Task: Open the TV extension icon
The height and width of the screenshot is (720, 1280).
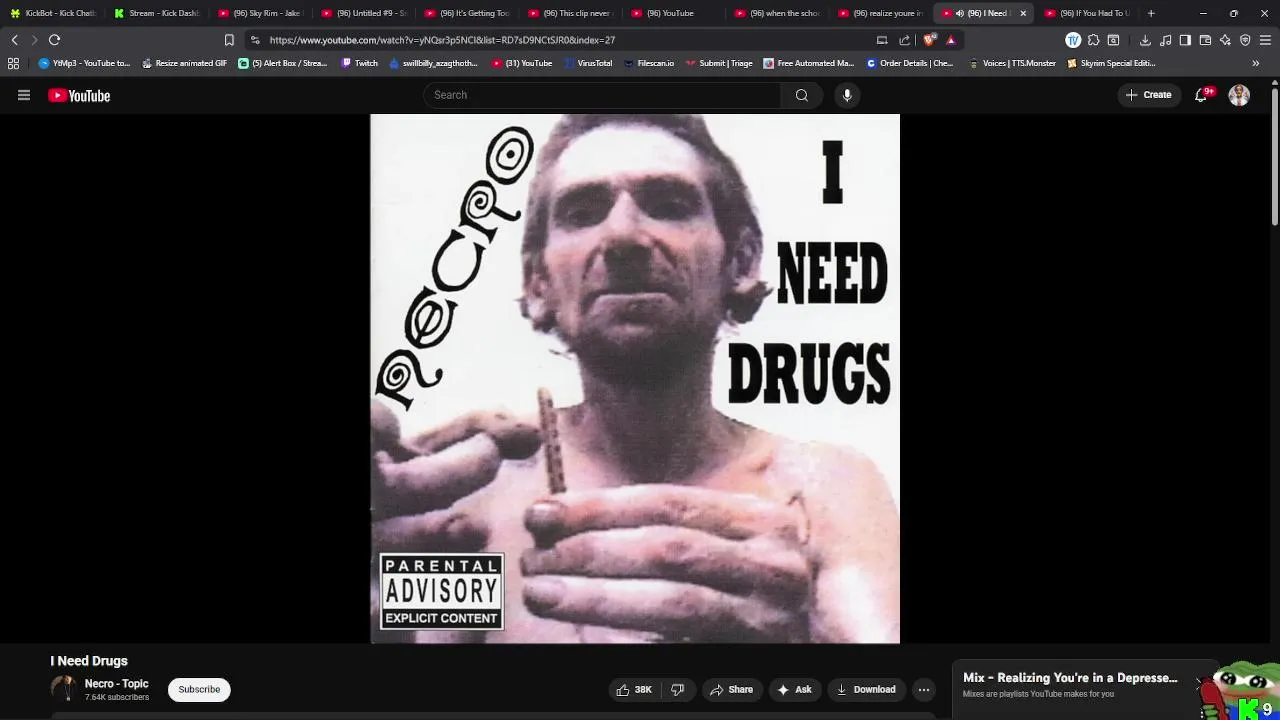Action: (x=1073, y=40)
